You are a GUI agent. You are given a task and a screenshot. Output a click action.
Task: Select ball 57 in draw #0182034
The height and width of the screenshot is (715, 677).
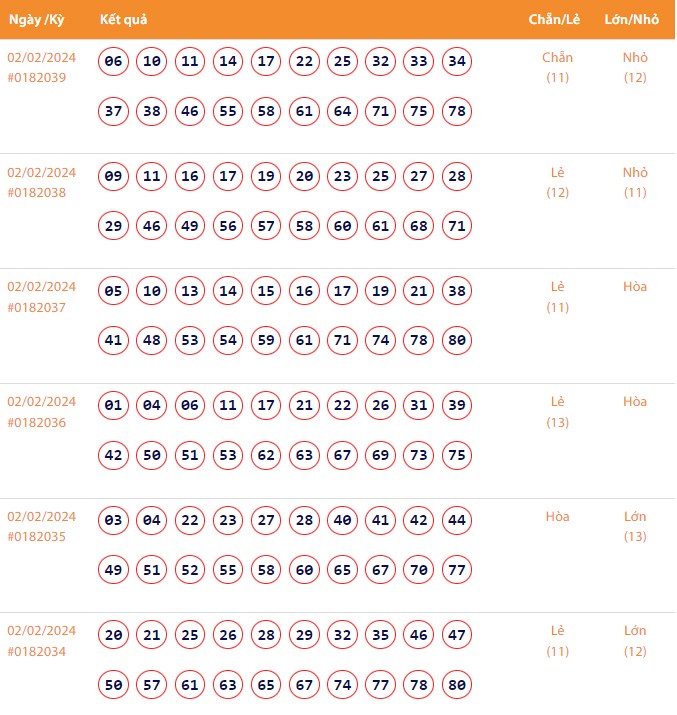[x=152, y=685]
